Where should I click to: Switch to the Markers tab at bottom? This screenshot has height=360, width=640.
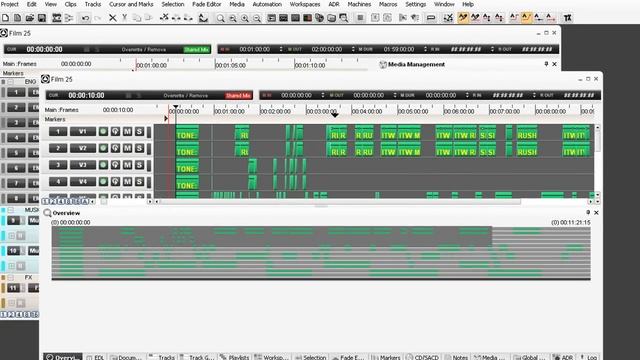tap(386, 357)
